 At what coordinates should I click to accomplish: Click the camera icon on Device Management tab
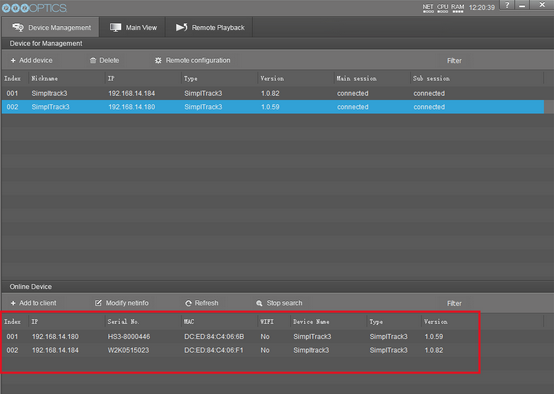click(18, 27)
